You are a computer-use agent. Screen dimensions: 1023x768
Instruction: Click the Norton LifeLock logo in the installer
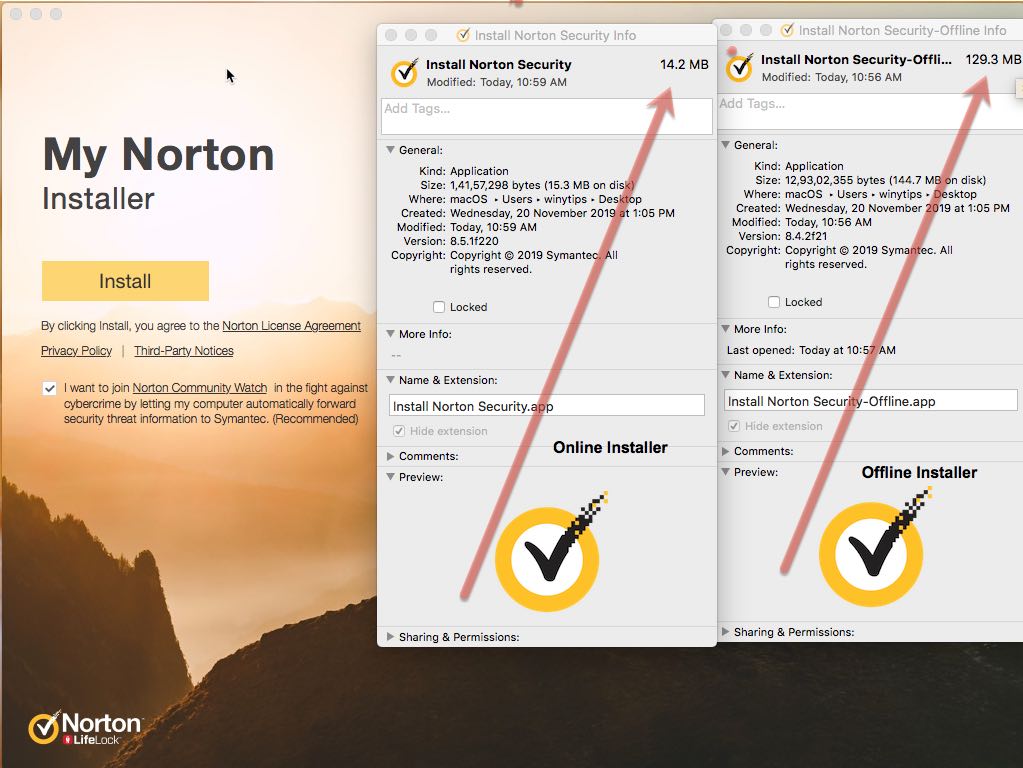click(x=85, y=728)
